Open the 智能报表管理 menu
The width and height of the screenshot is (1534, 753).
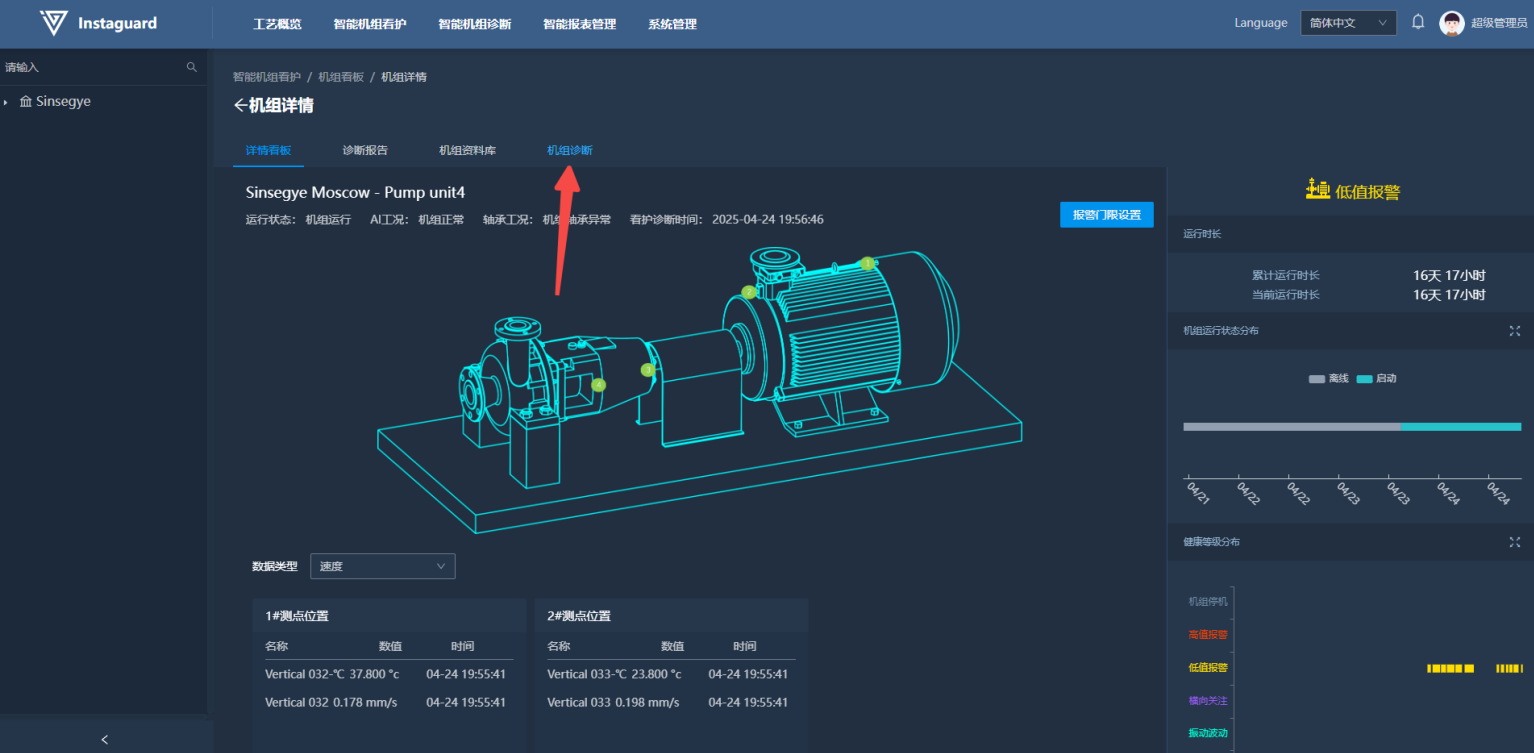[x=579, y=24]
